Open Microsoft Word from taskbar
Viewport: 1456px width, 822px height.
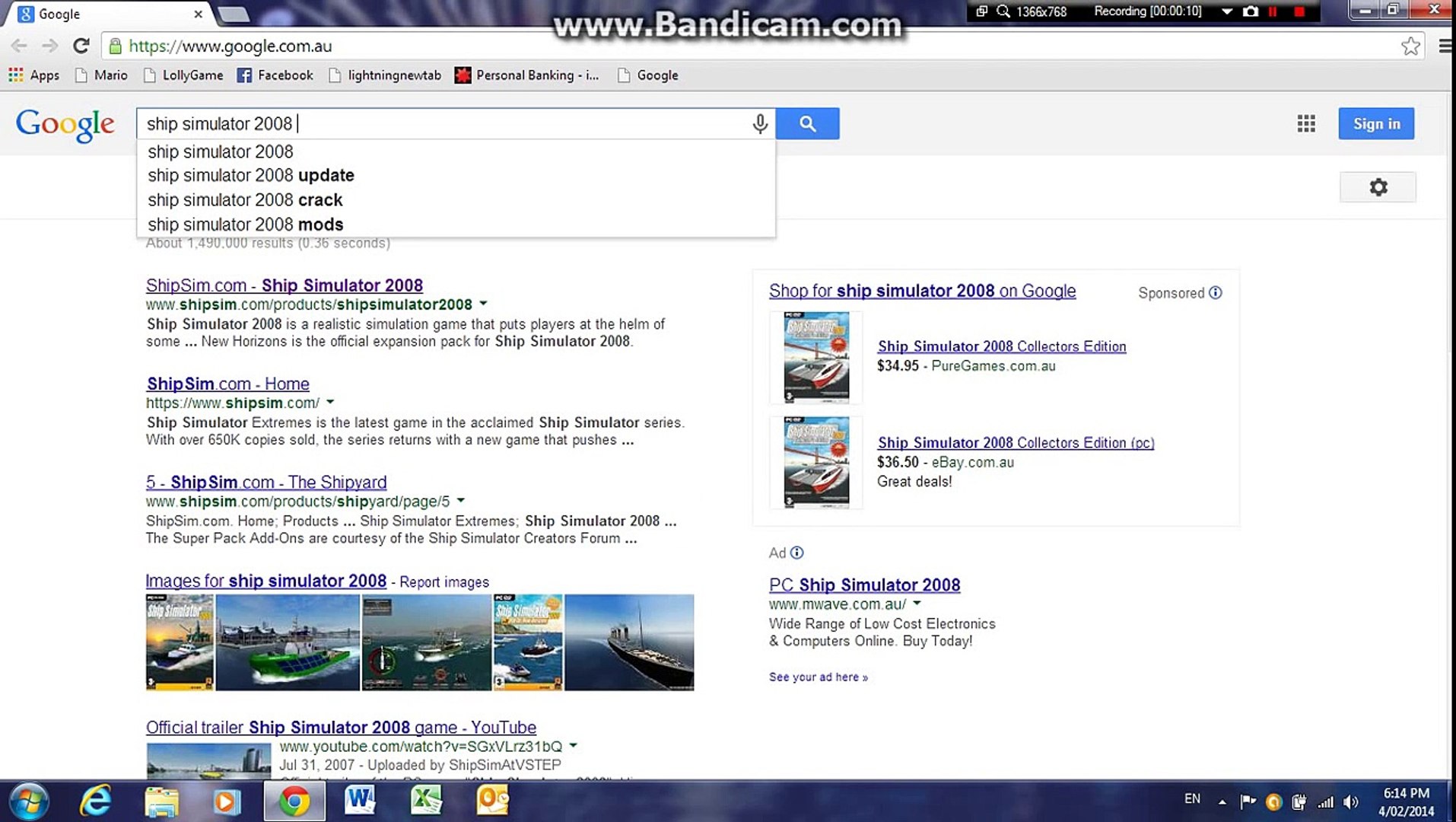[x=360, y=801]
